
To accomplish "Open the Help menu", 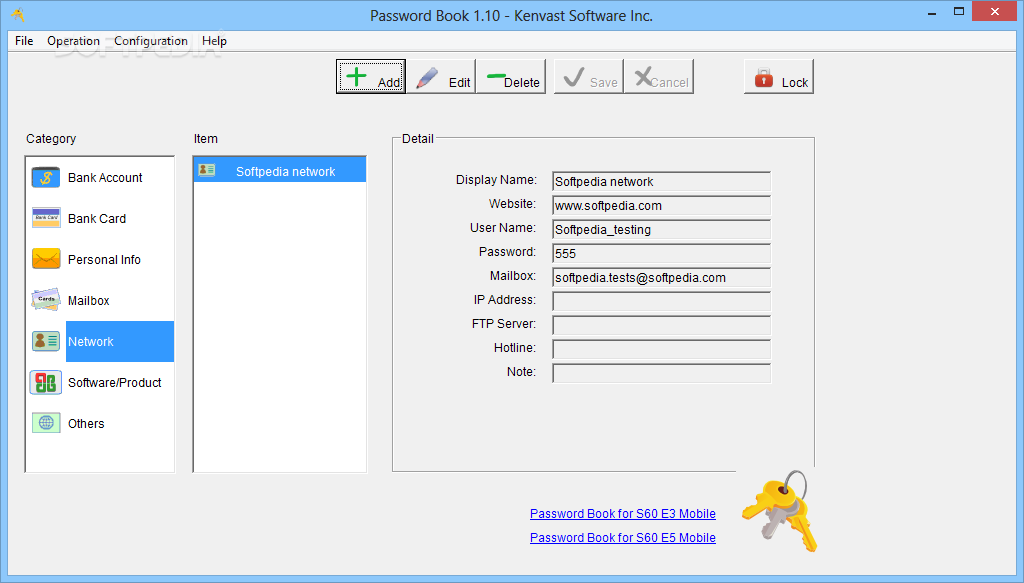I will coord(214,40).
